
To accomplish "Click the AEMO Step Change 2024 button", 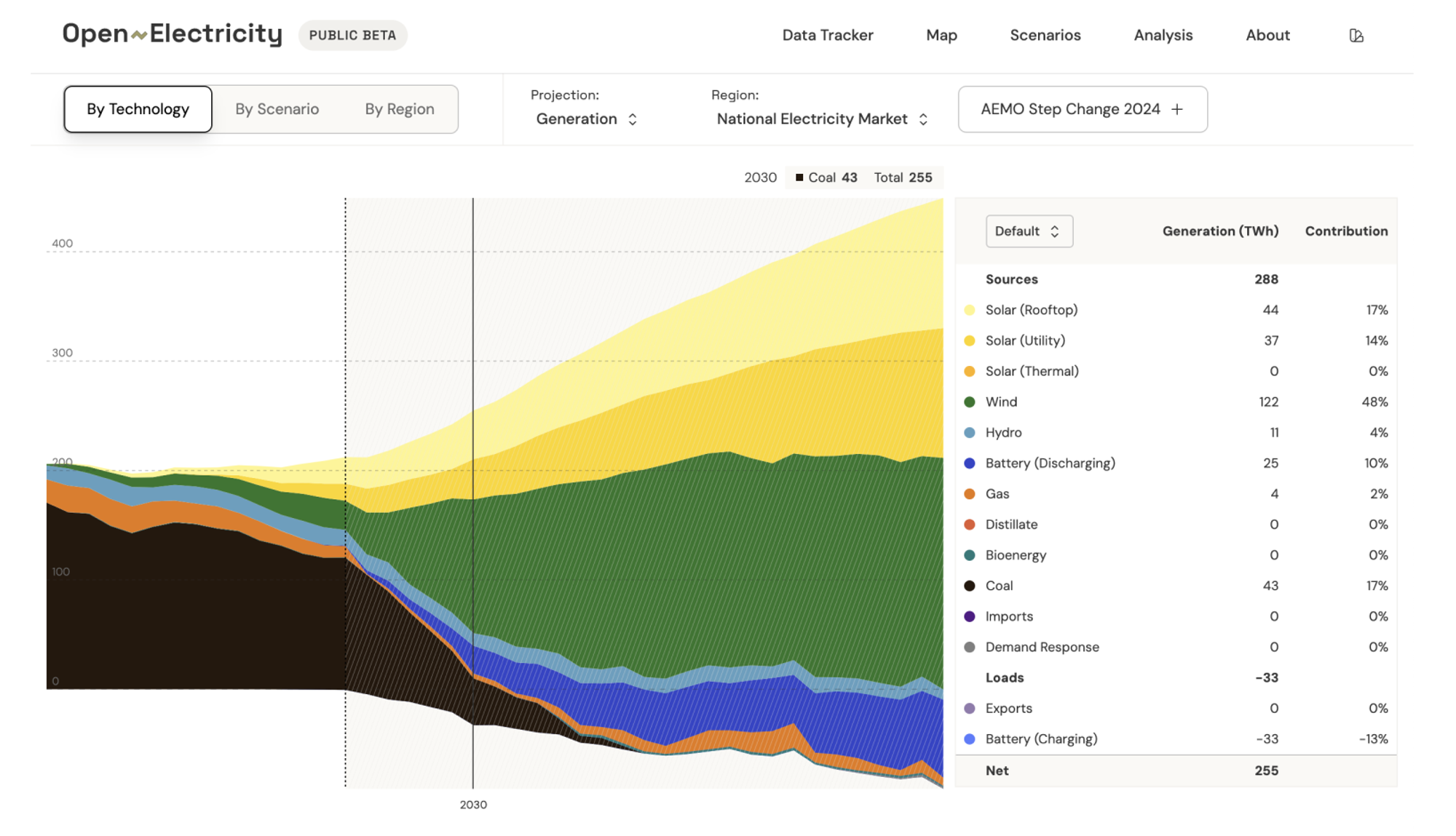I will 1070,109.
